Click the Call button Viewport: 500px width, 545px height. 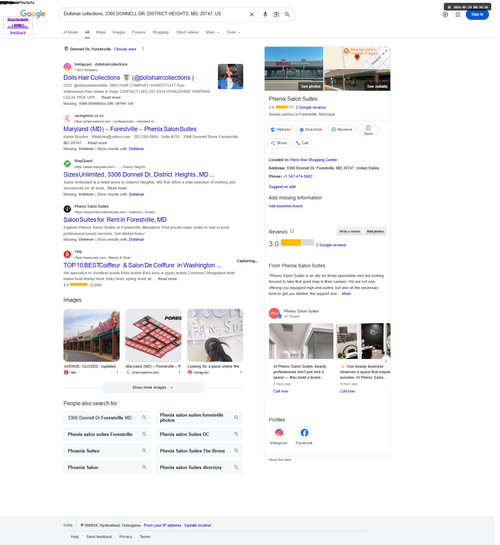click(302, 143)
